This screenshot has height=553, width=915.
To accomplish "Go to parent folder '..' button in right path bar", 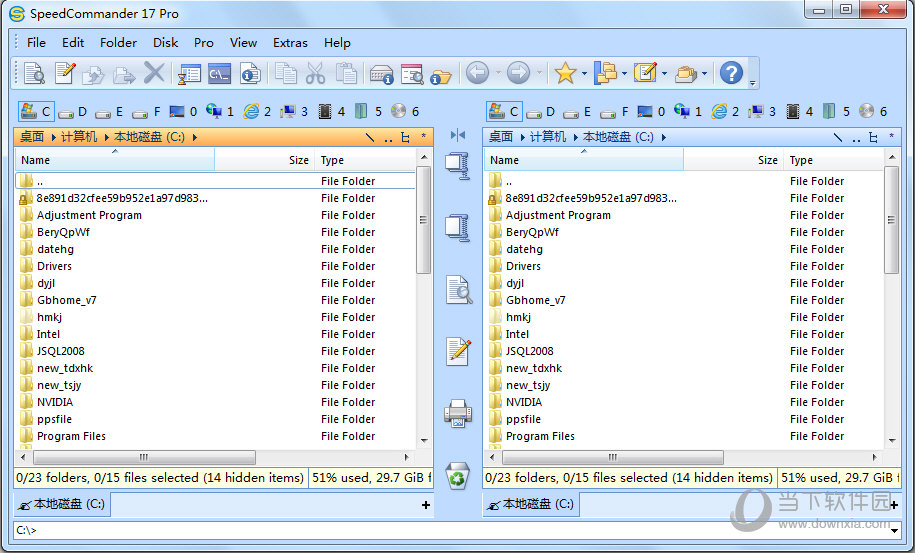I will (856, 138).
